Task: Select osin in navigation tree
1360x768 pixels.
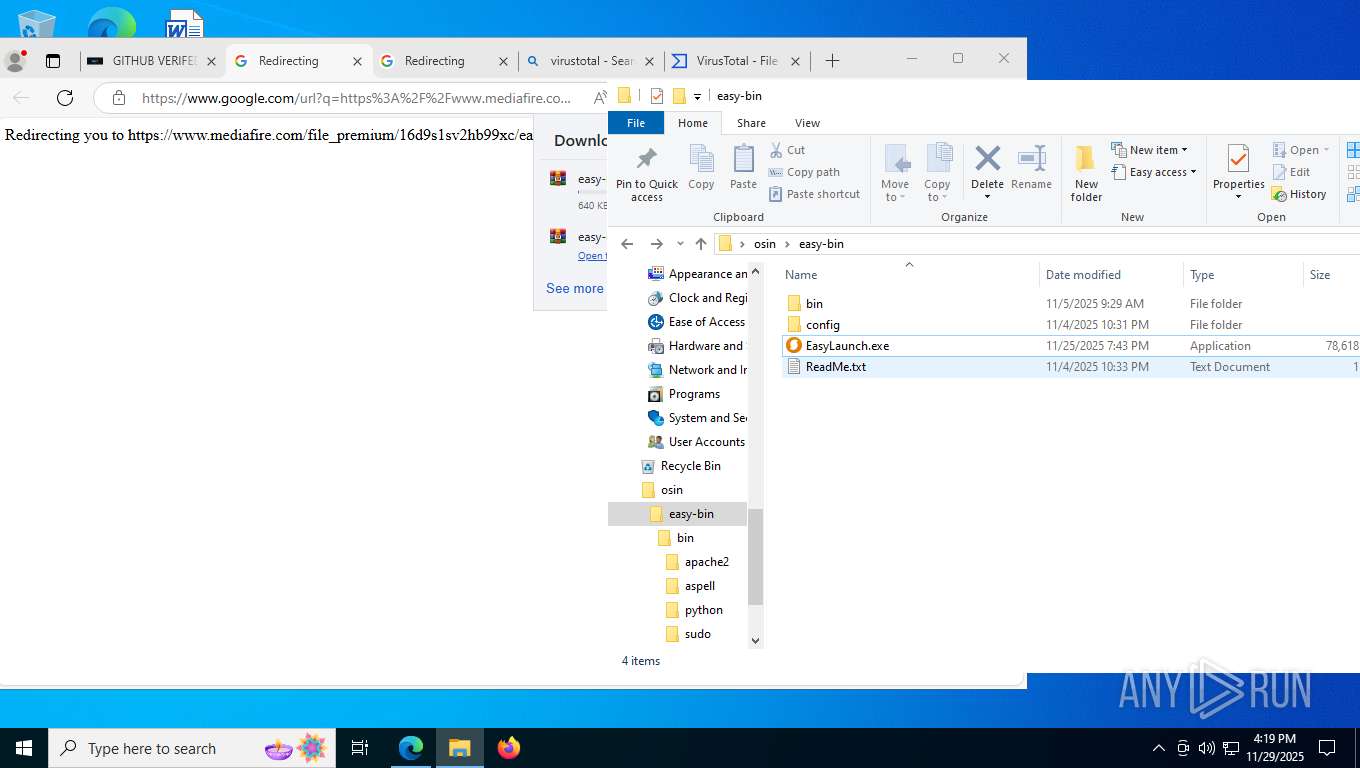Action: pyautogui.click(x=671, y=490)
